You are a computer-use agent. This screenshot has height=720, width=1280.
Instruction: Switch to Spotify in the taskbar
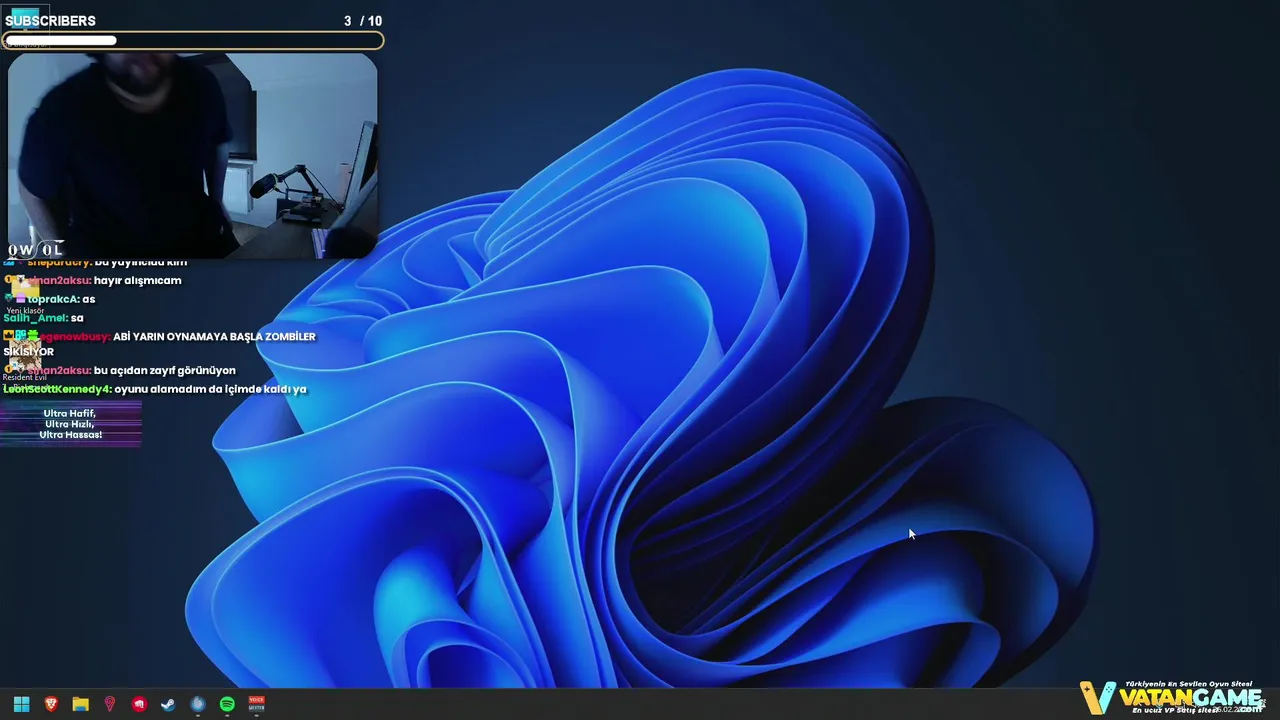point(227,704)
